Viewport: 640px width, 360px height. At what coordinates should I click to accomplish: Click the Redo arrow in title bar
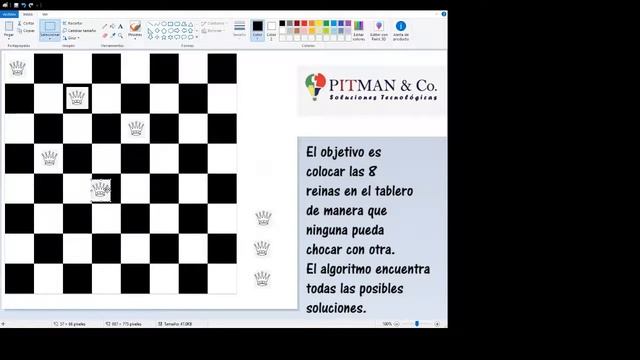pyautogui.click(x=31, y=5)
